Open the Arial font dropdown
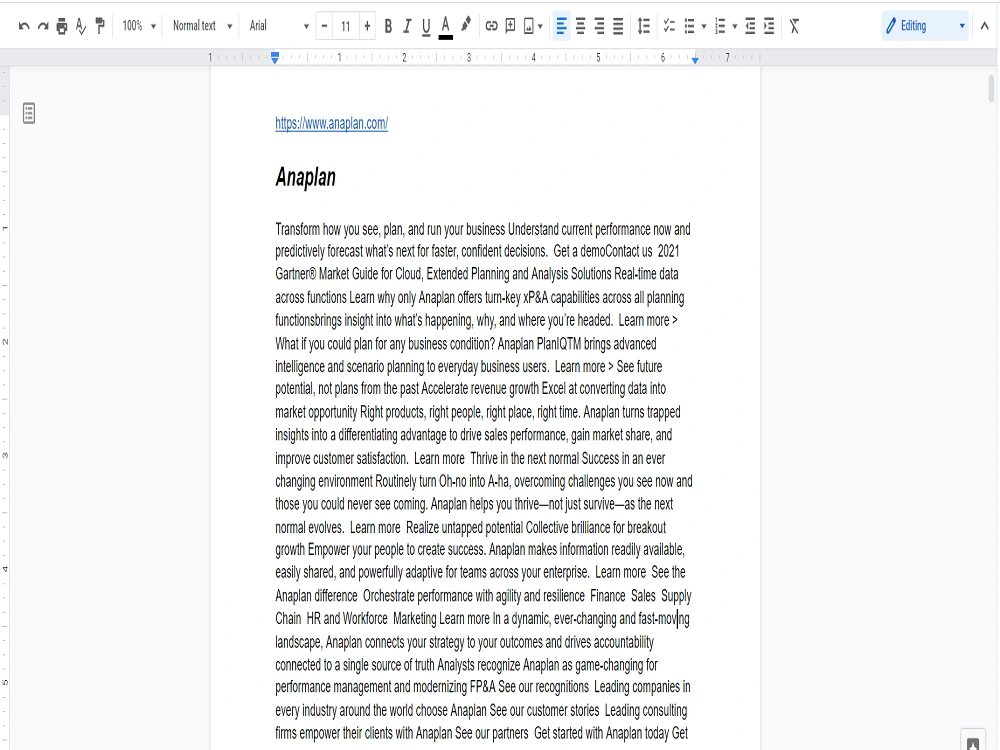 pos(279,26)
